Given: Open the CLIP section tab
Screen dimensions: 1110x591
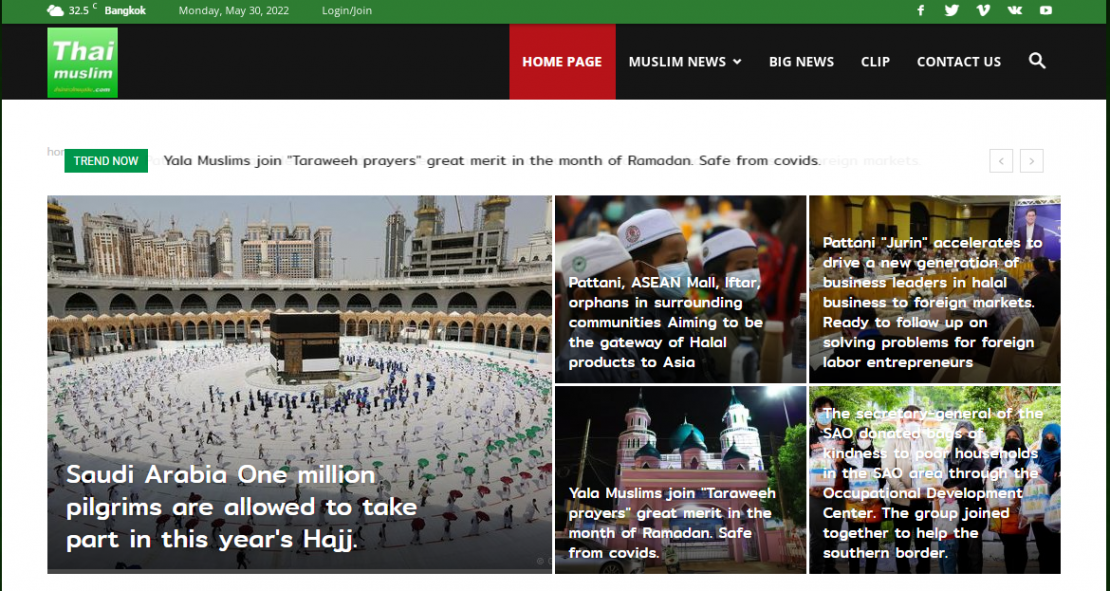Looking at the screenshot, I should click(x=875, y=61).
